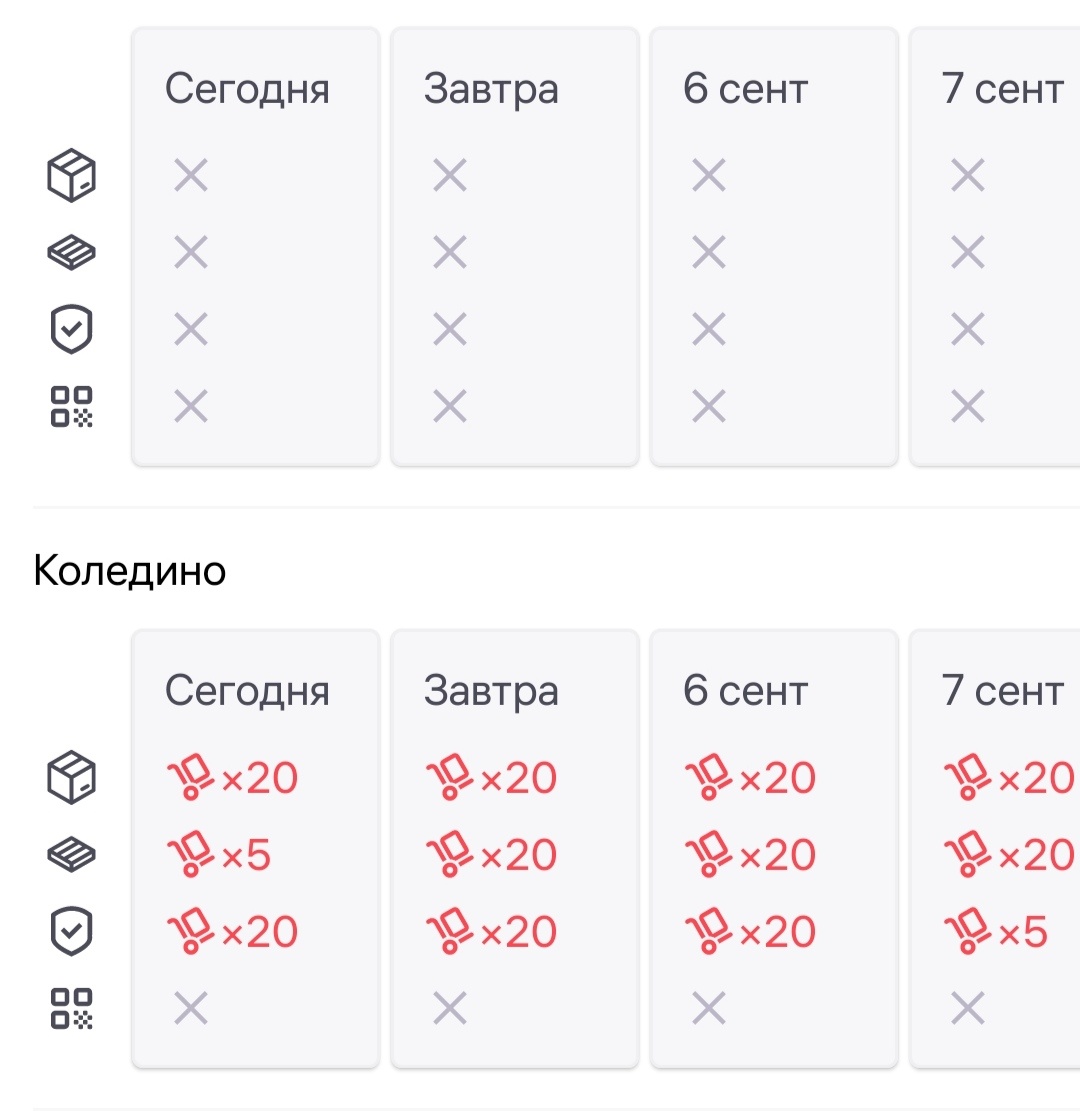Click the pallet icon in the Коледино section
Image resolution: width=1080 pixels, height=1111 pixels.
pyautogui.click(x=72, y=855)
